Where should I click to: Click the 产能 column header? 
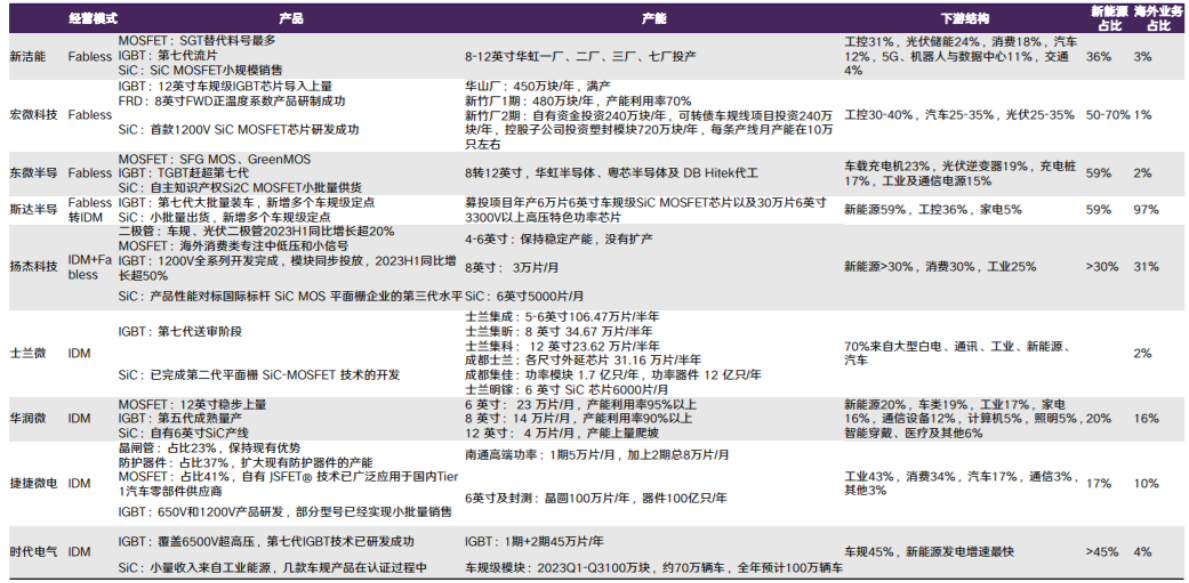click(654, 19)
